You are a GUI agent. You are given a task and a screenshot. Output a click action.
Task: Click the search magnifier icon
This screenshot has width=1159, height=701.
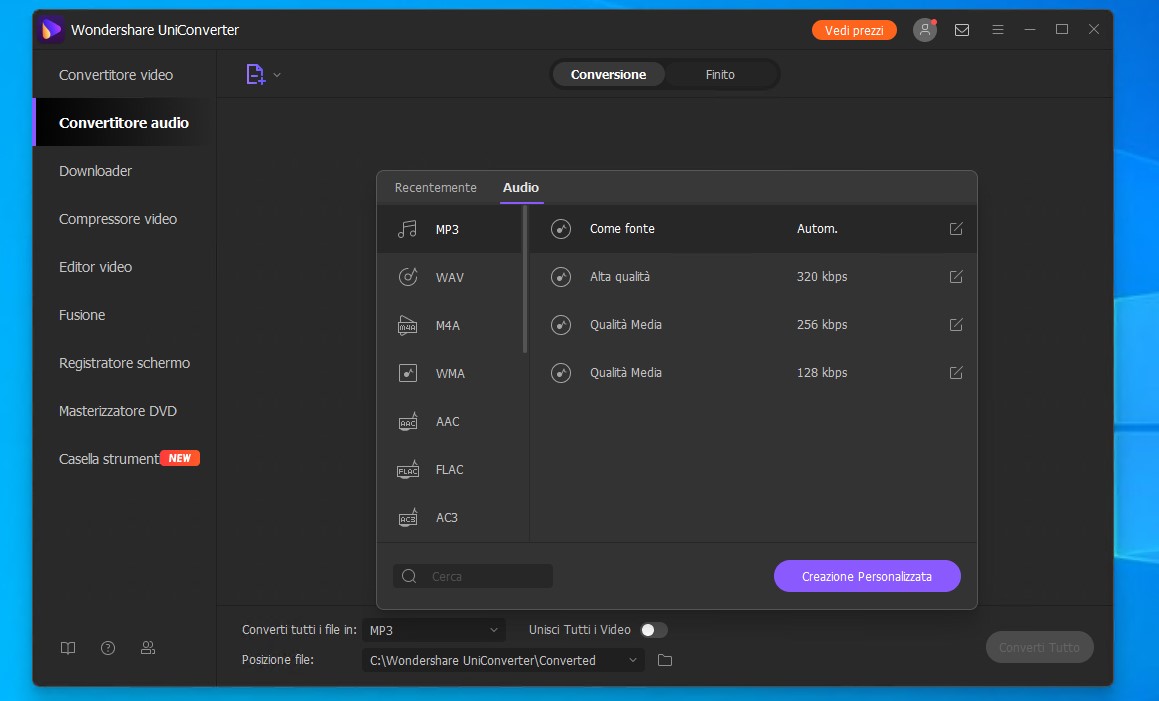click(x=409, y=576)
